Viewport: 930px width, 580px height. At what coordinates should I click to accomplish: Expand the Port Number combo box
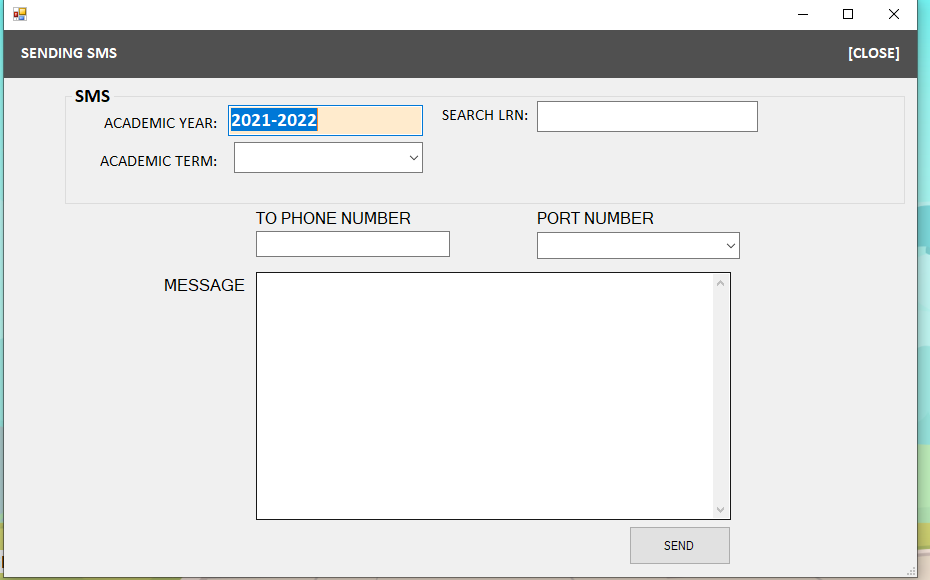tap(638, 246)
